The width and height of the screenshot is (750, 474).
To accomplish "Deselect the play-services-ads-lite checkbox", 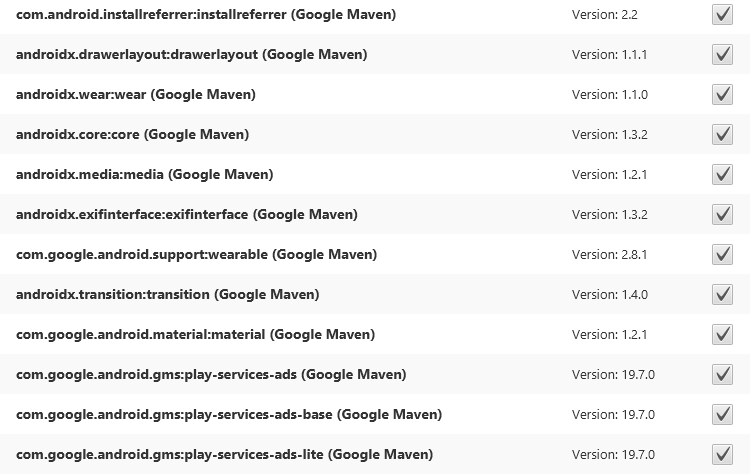I will (722, 455).
